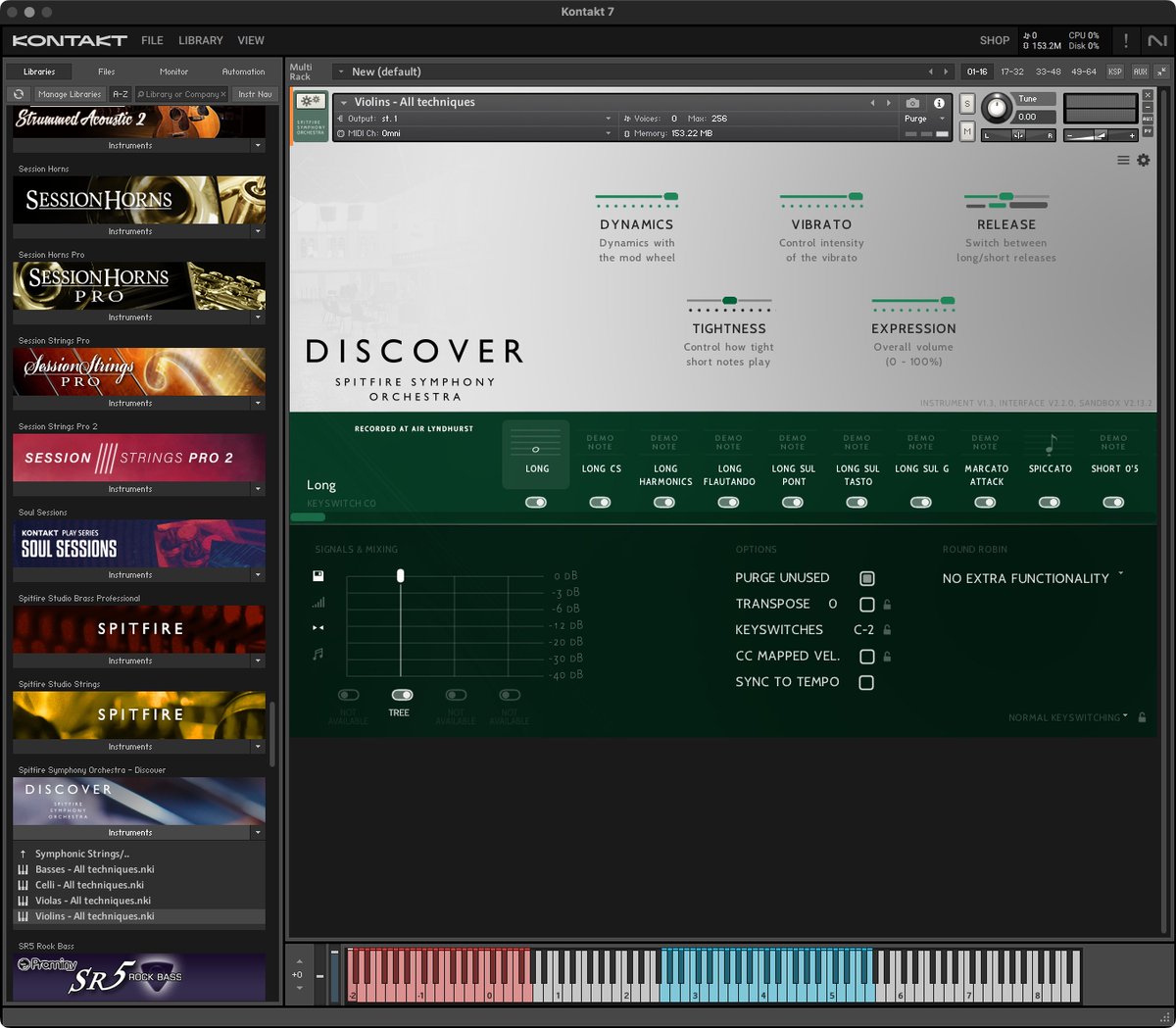The width and height of the screenshot is (1176, 1028).
Task: Toggle the Tree microphone signal switch
Action: pyautogui.click(x=402, y=695)
